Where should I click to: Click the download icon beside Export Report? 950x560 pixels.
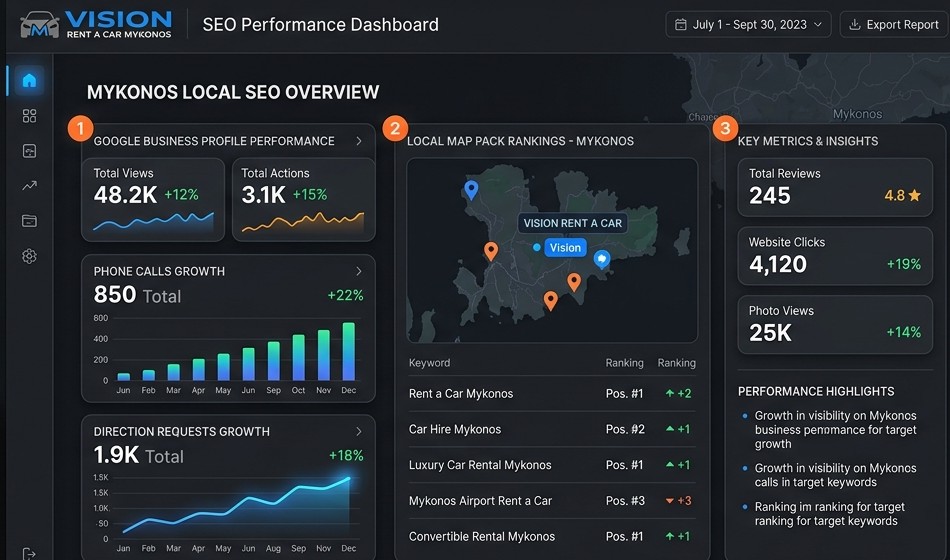coord(854,25)
